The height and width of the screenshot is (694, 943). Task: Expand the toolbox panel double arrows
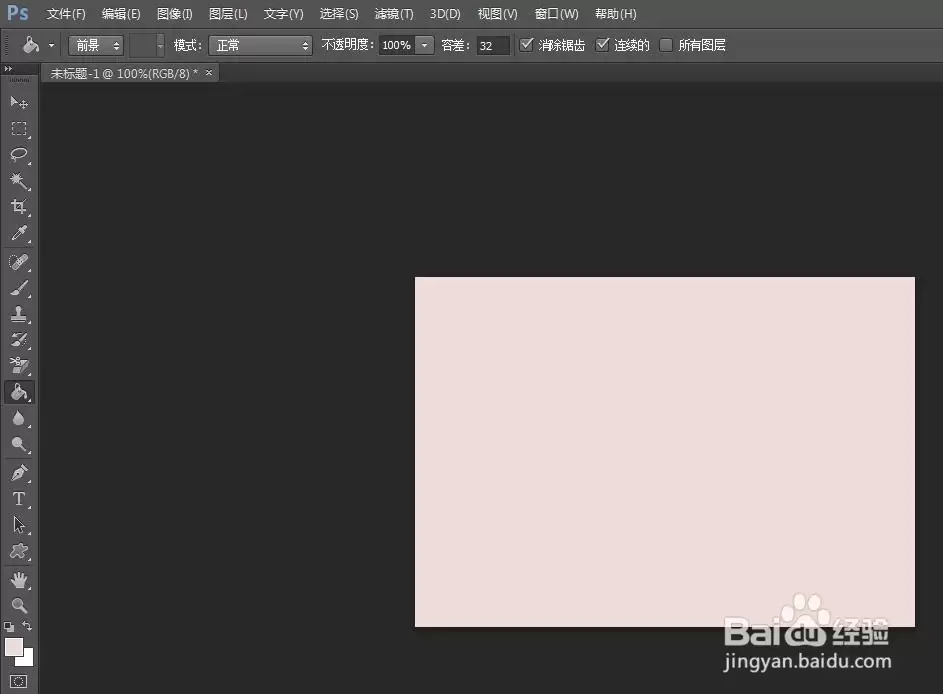coord(8,69)
